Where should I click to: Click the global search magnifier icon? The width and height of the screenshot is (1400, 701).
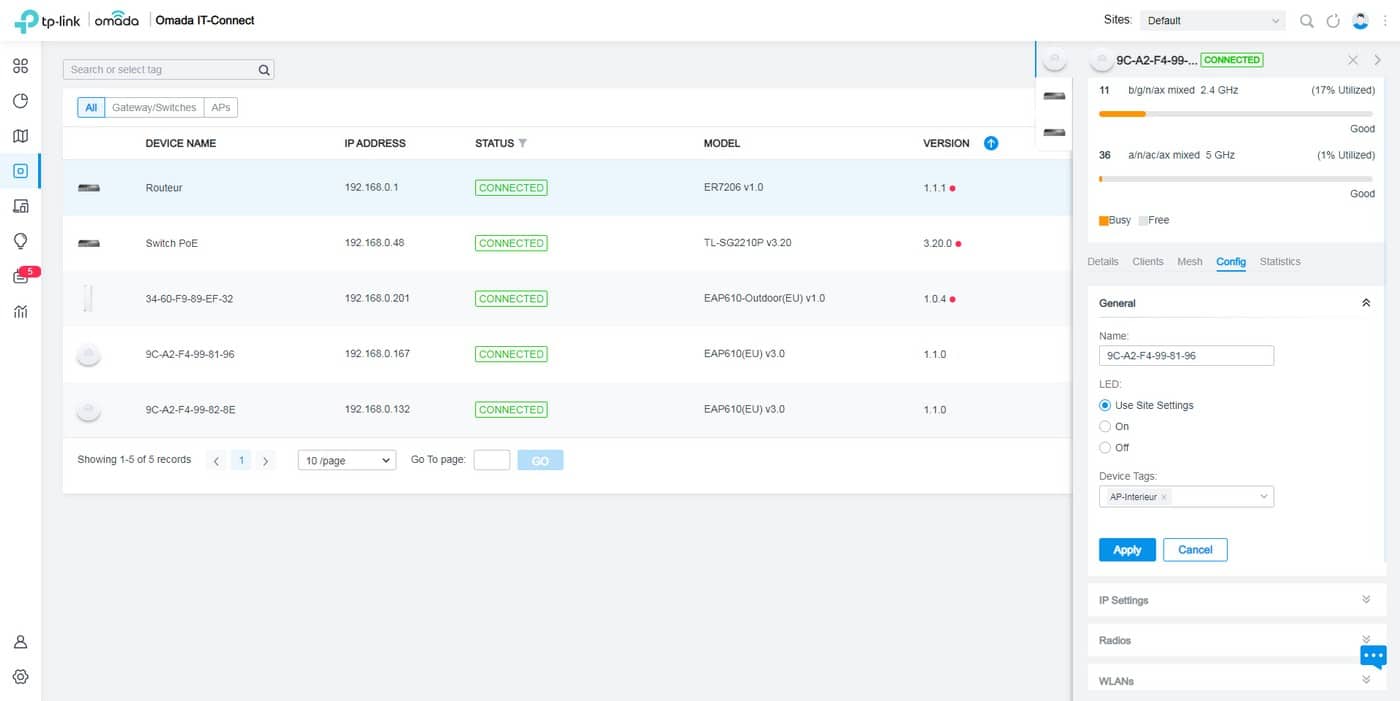[1306, 20]
